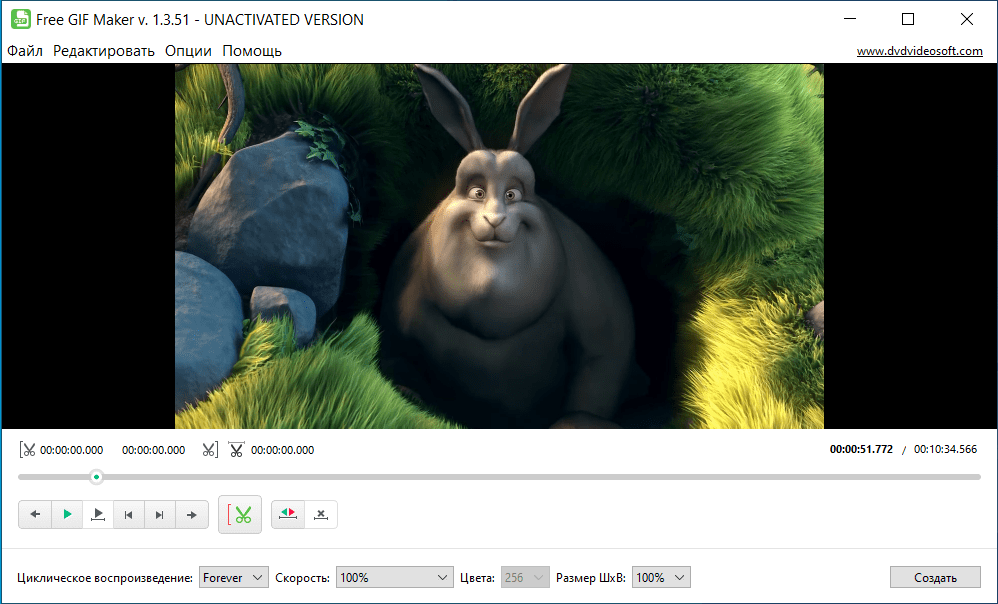The image size is (998, 604).
Task: Click the green GIF app icon in the title bar
Action: click(x=21, y=19)
